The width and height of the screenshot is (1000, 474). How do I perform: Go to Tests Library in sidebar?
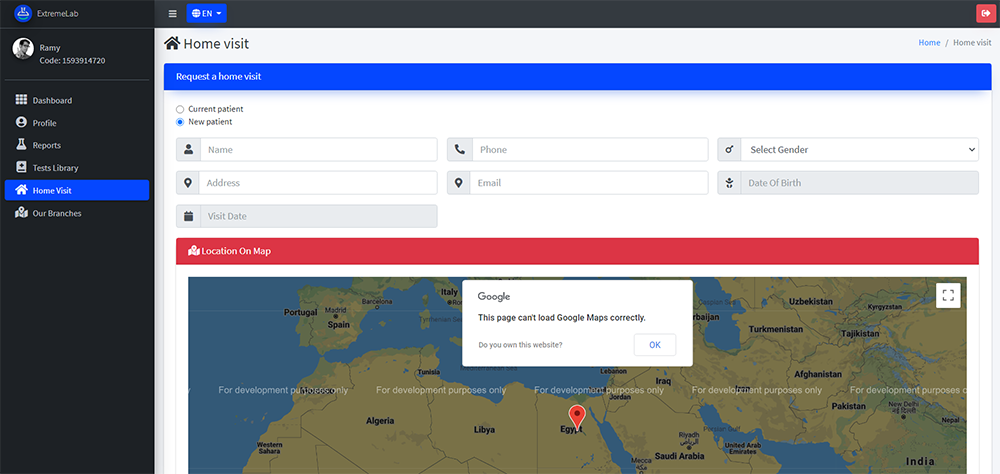[x=55, y=168]
